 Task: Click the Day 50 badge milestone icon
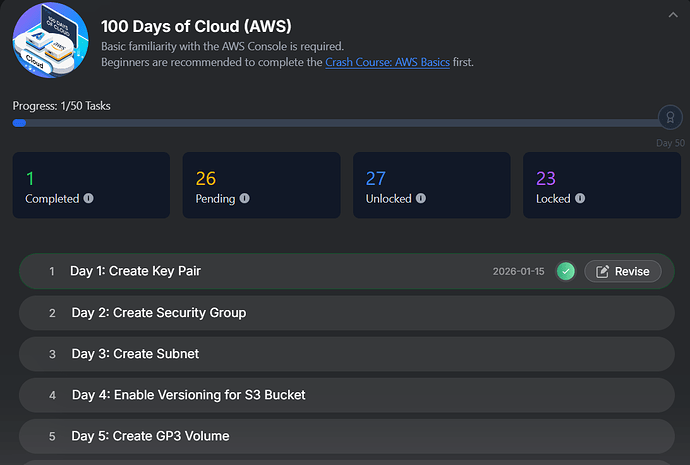(x=670, y=118)
